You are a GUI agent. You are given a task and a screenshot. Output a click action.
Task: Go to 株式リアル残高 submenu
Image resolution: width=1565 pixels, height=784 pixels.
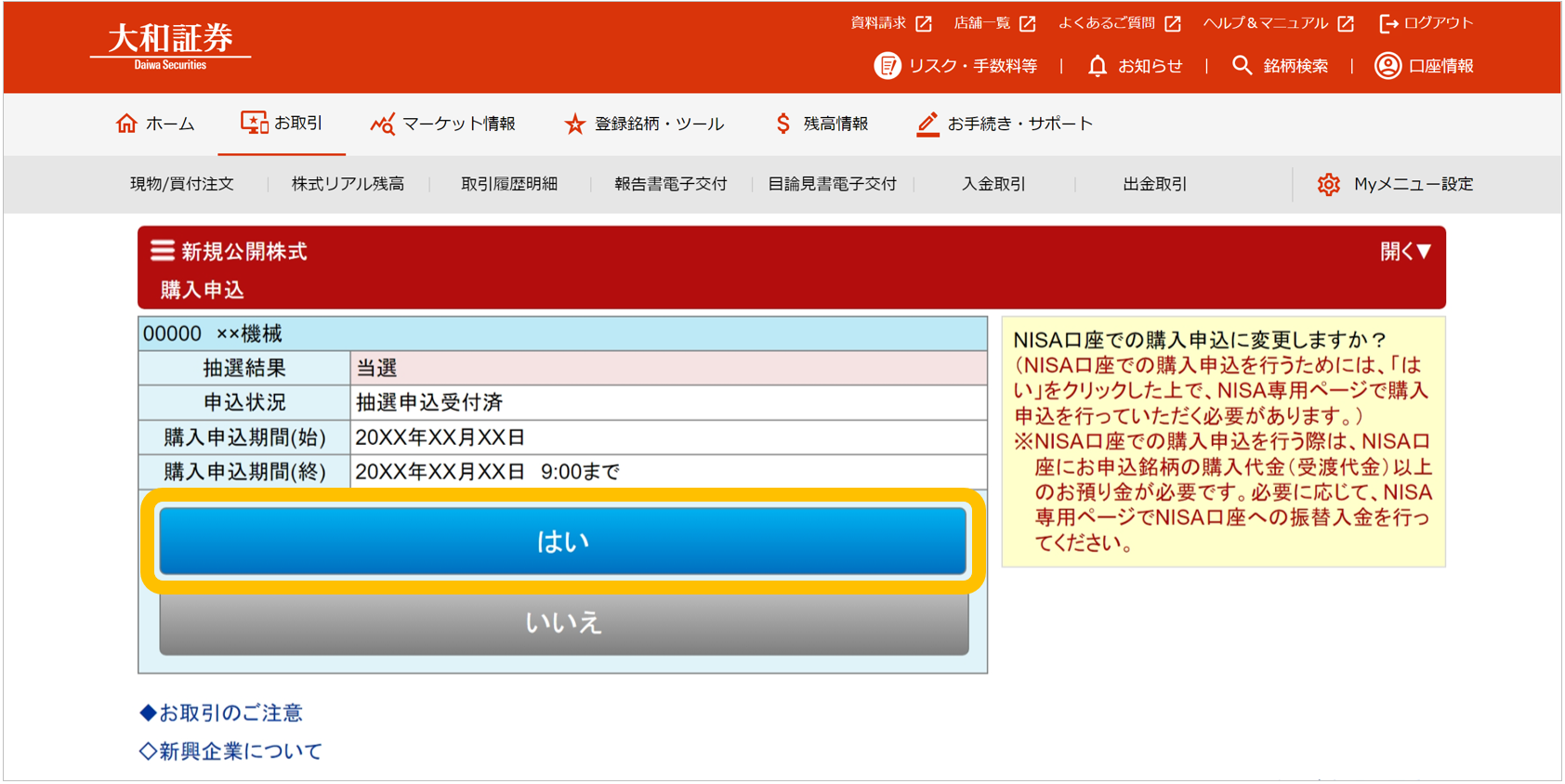click(x=348, y=185)
